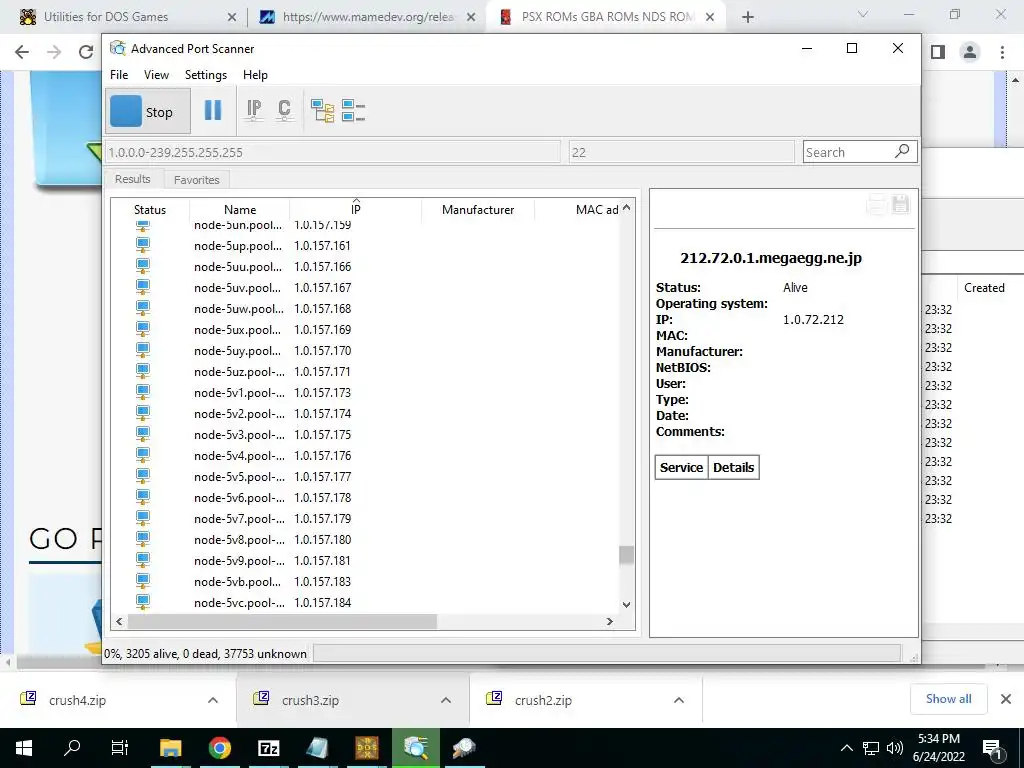Click the IP range toolbar icon

point(254,110)
